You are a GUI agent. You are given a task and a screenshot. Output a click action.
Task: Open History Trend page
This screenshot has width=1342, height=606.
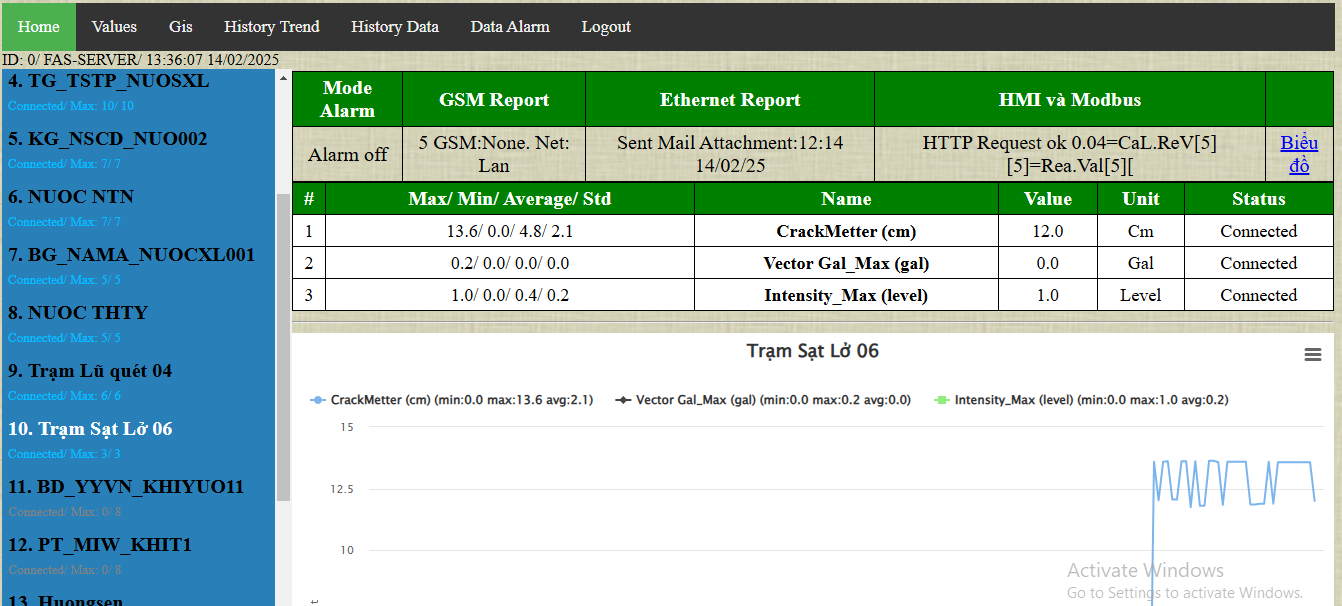[271, 27]
